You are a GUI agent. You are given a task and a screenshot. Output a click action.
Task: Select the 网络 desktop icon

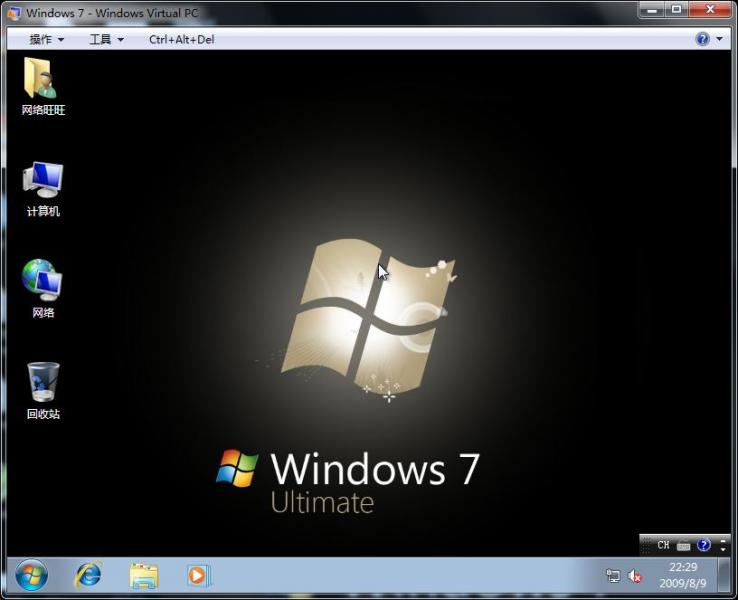pos(43,289)
